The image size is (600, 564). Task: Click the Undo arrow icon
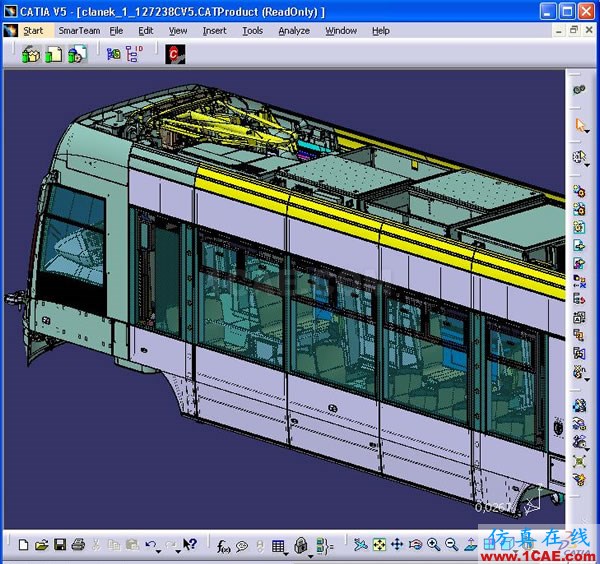(x=151, y=544)
